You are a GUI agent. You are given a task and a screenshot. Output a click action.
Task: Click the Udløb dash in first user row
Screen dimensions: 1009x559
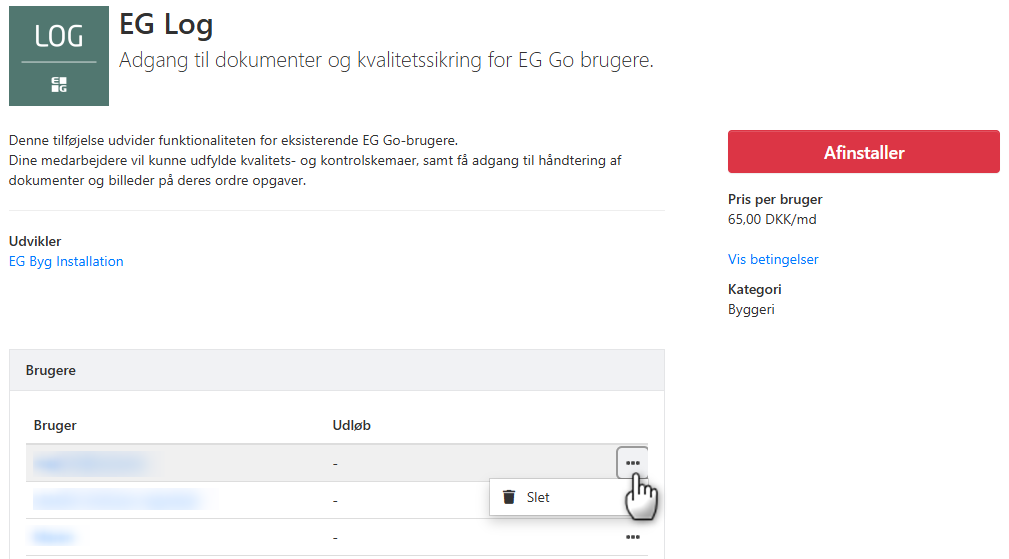(x=335, y=463)
